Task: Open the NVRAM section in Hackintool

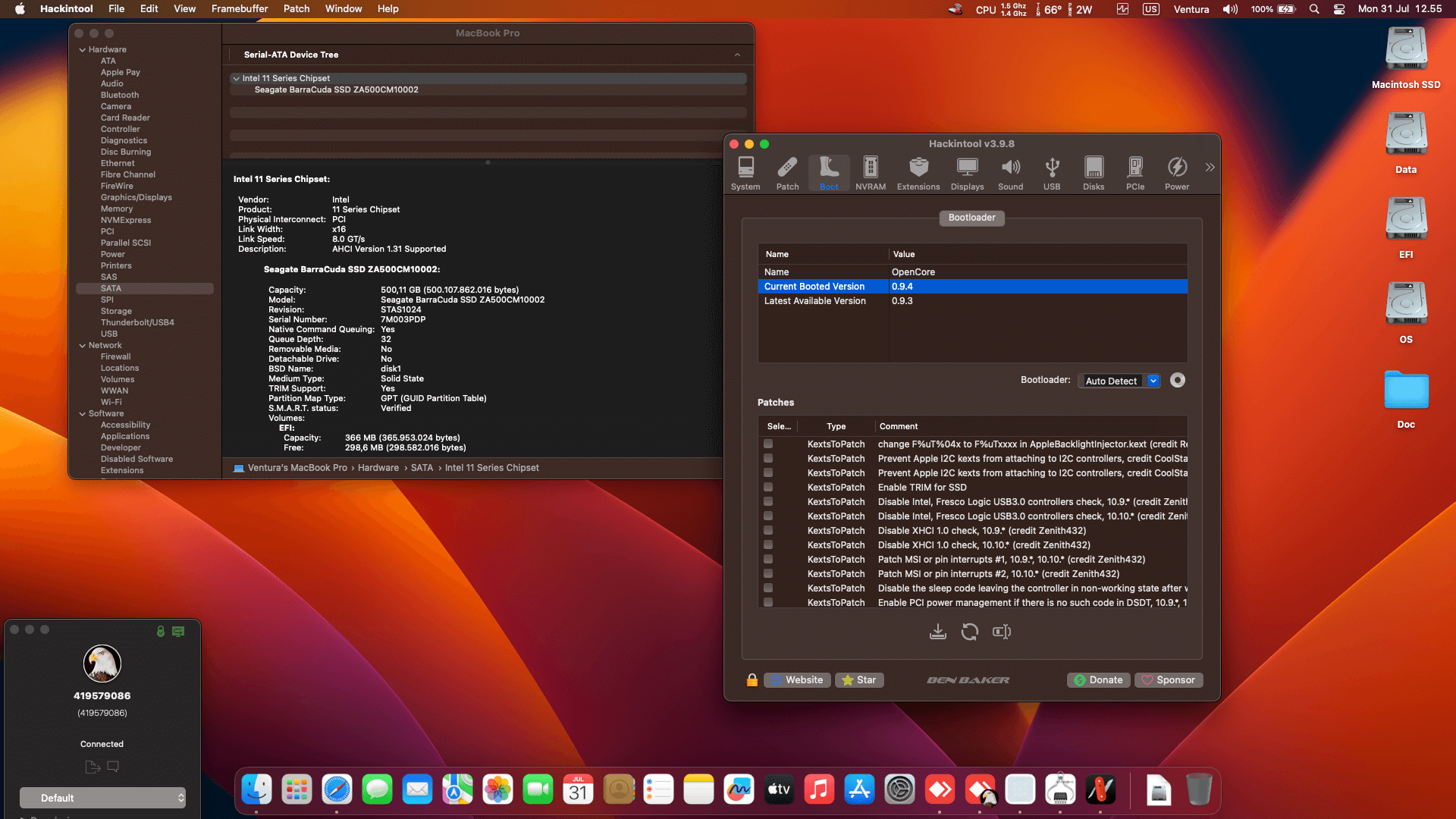Action: [x=871, y=173]
